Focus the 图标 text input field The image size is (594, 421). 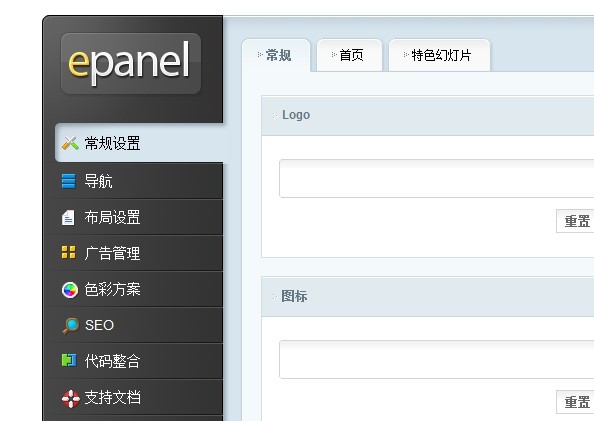(x=436, y=359)
